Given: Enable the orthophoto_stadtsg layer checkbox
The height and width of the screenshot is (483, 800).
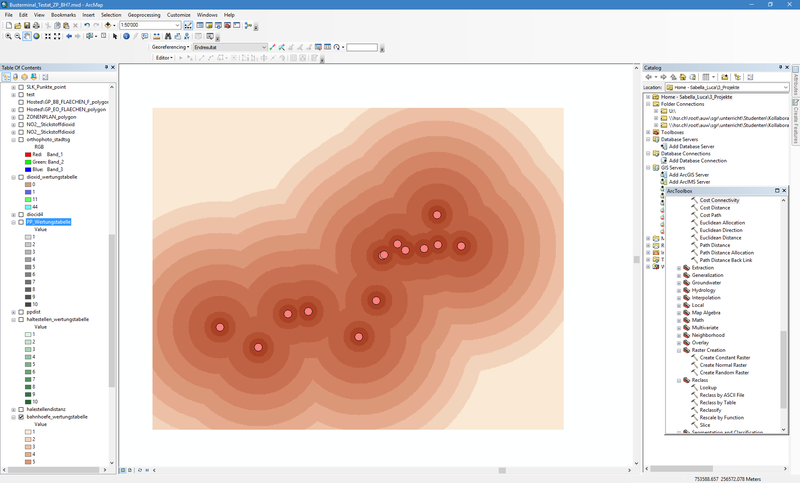Looking at the screenshot, I should 21,140.
